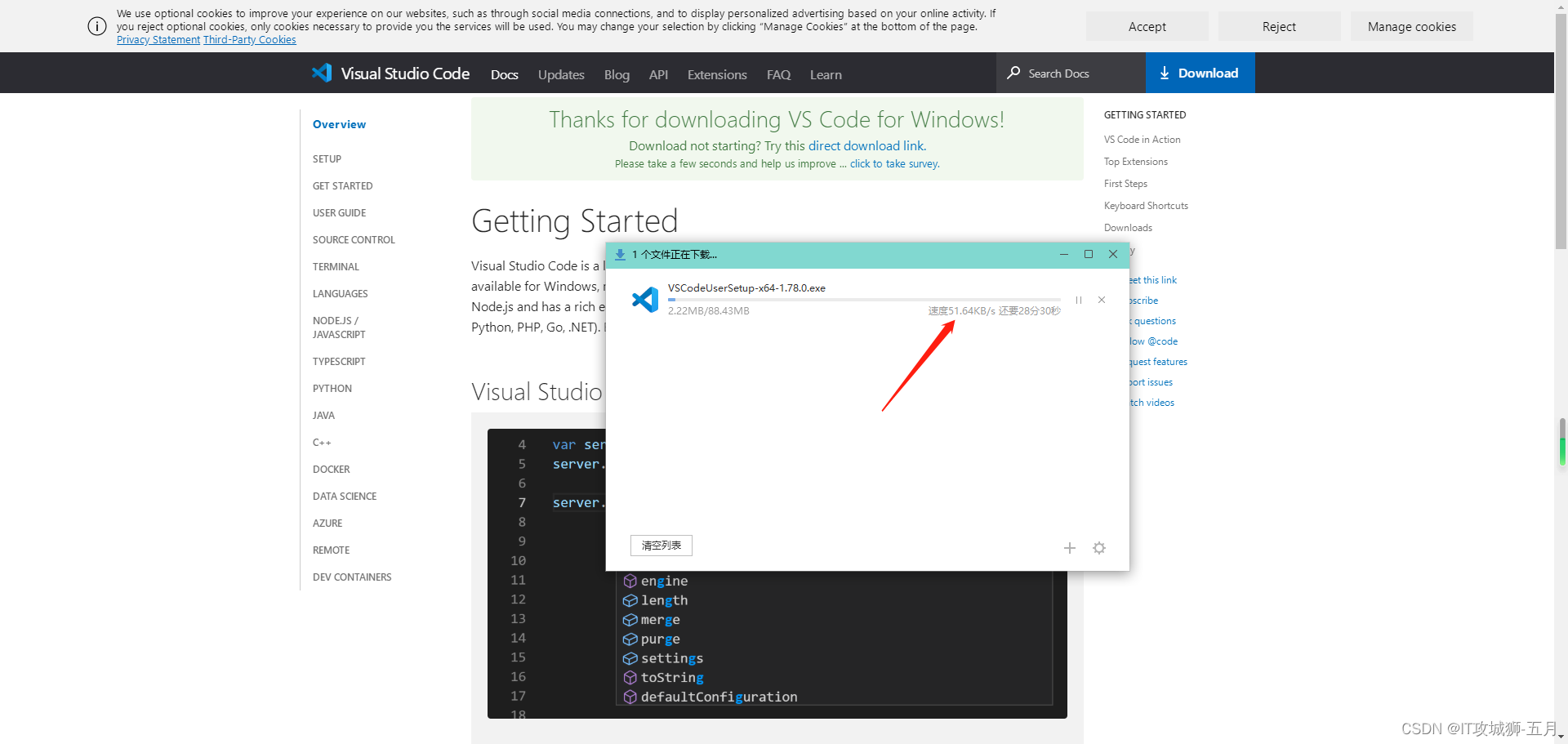Go to the Blog page
The image size is (1568, 744).
[x=617, y=74]
